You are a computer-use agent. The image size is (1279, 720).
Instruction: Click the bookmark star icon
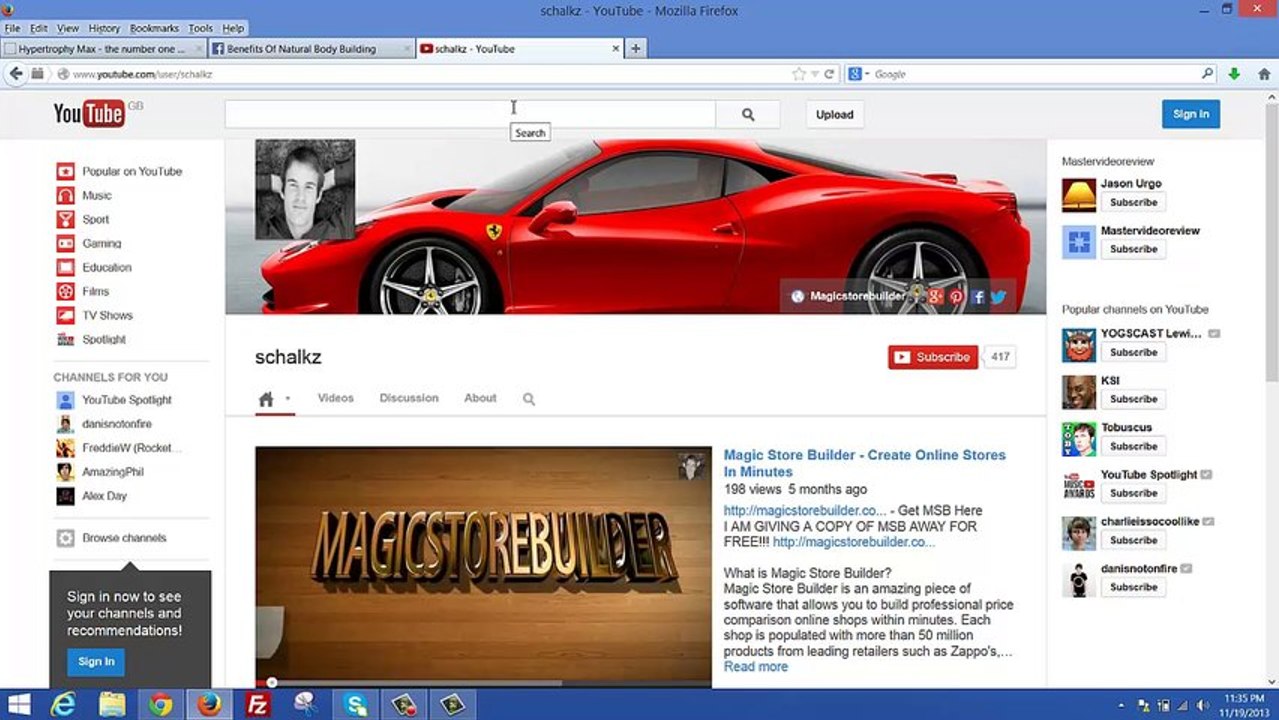(x=798, y=74)
